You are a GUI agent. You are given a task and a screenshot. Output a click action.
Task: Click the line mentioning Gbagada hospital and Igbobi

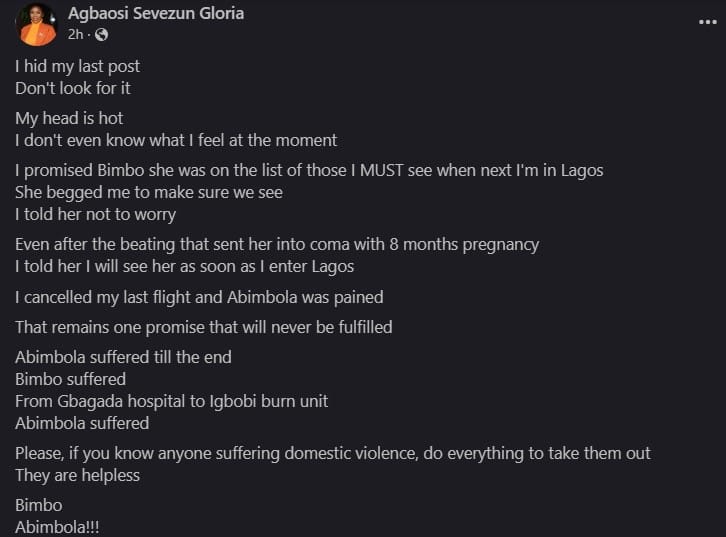(x=171, y=401)
